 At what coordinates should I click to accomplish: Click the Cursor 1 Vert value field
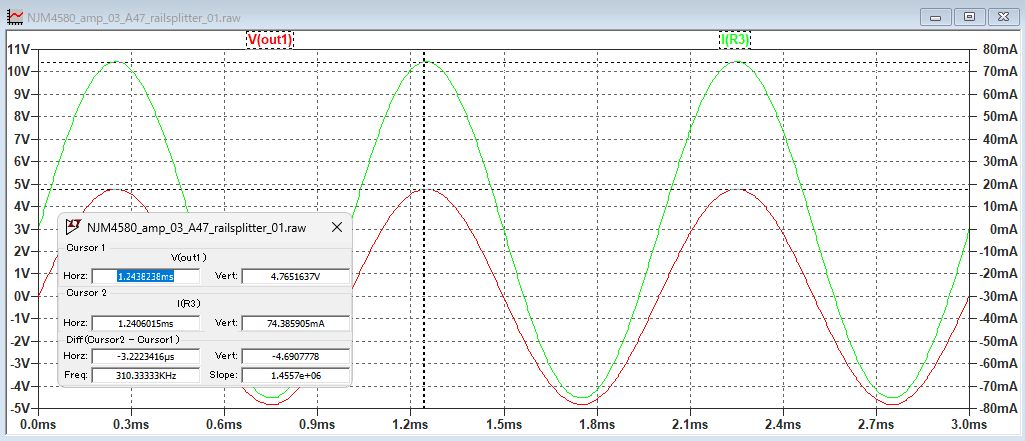tap(295, 276)
